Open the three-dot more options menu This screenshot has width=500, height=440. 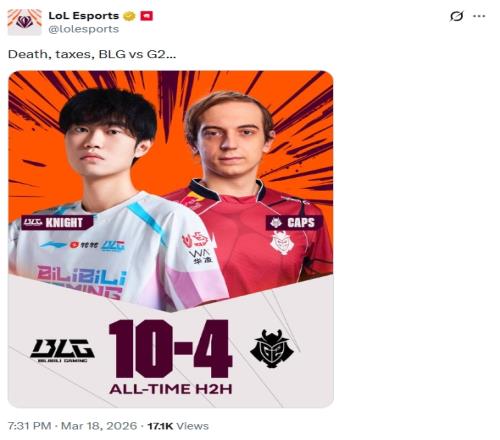click(x=479, y=16)
